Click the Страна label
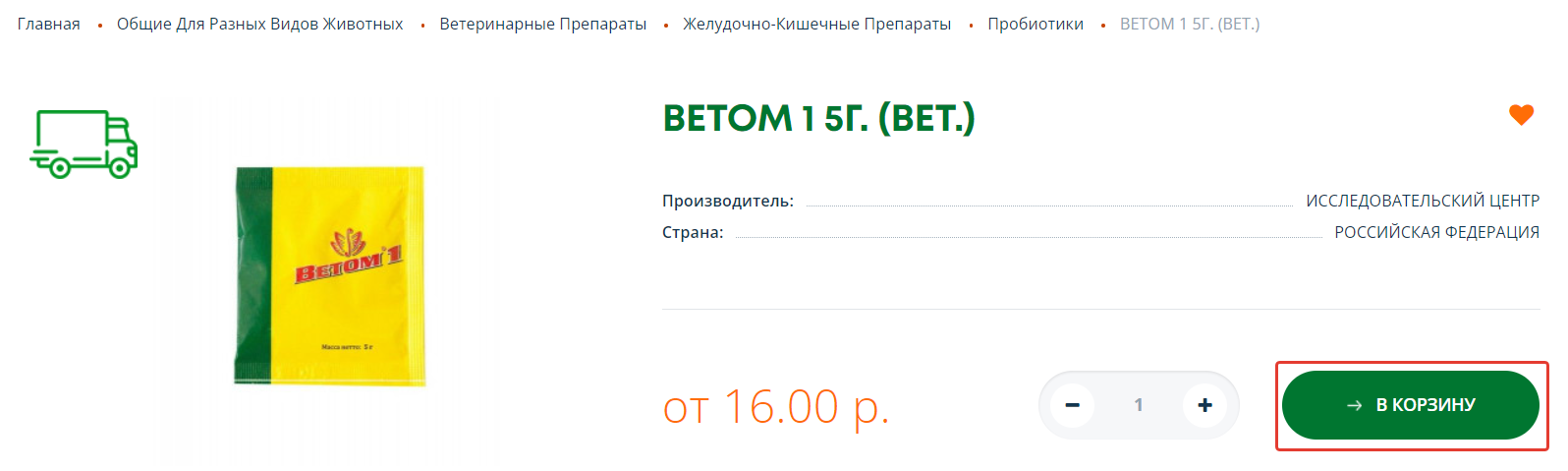Image resolution: width=1568 pixels, height=471 pixels. (x=692, y=232)
